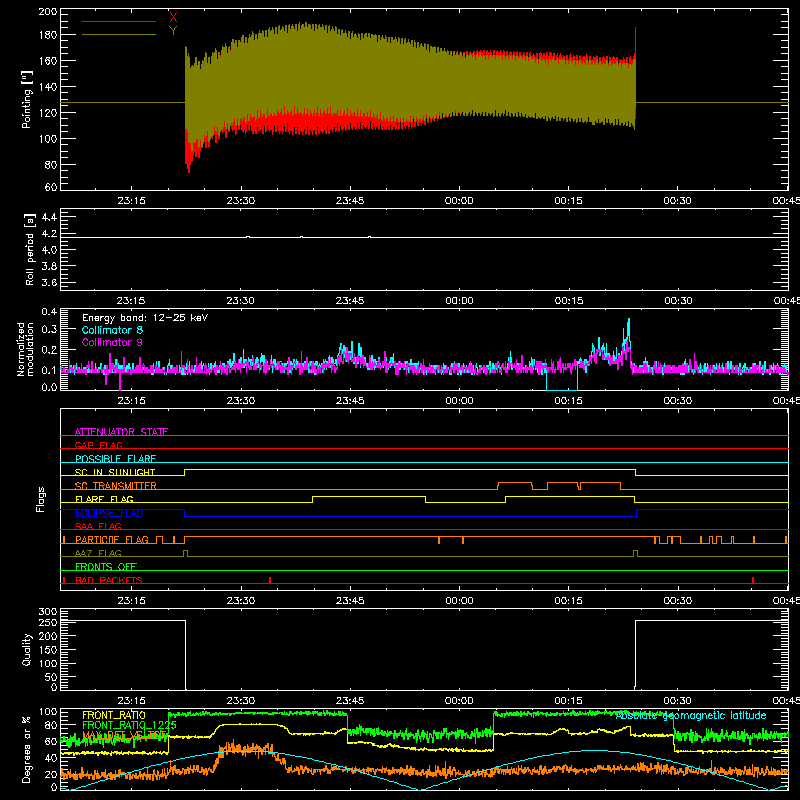Click the 'FRONTS_OFF' flag label
800x800 pixels.
[x=106, y=567]
